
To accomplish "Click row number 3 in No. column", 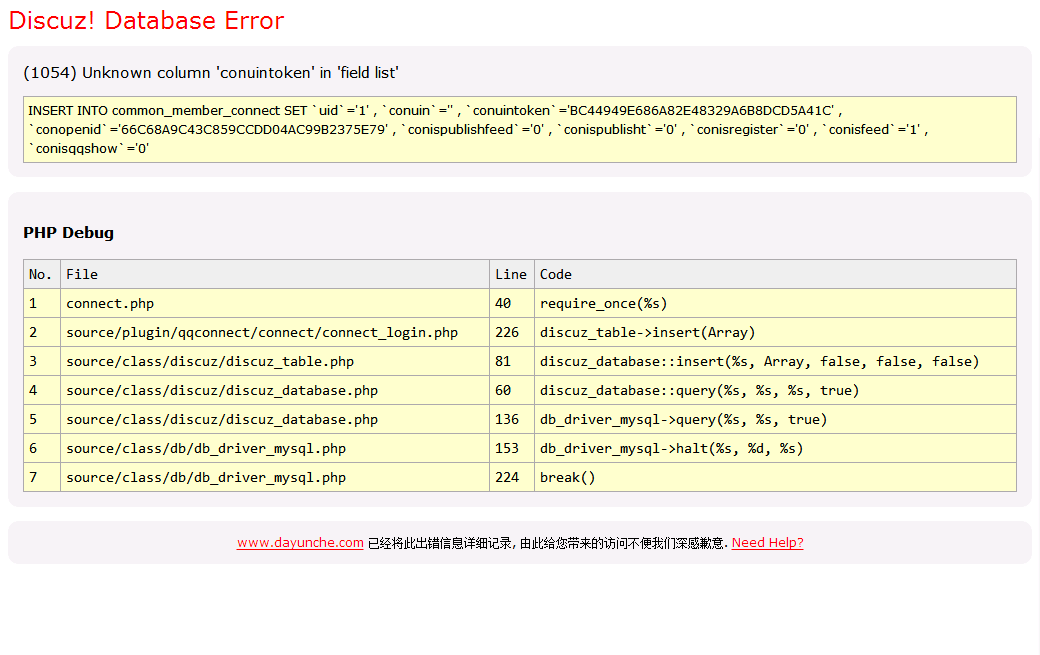I will [x=42, y=361].
